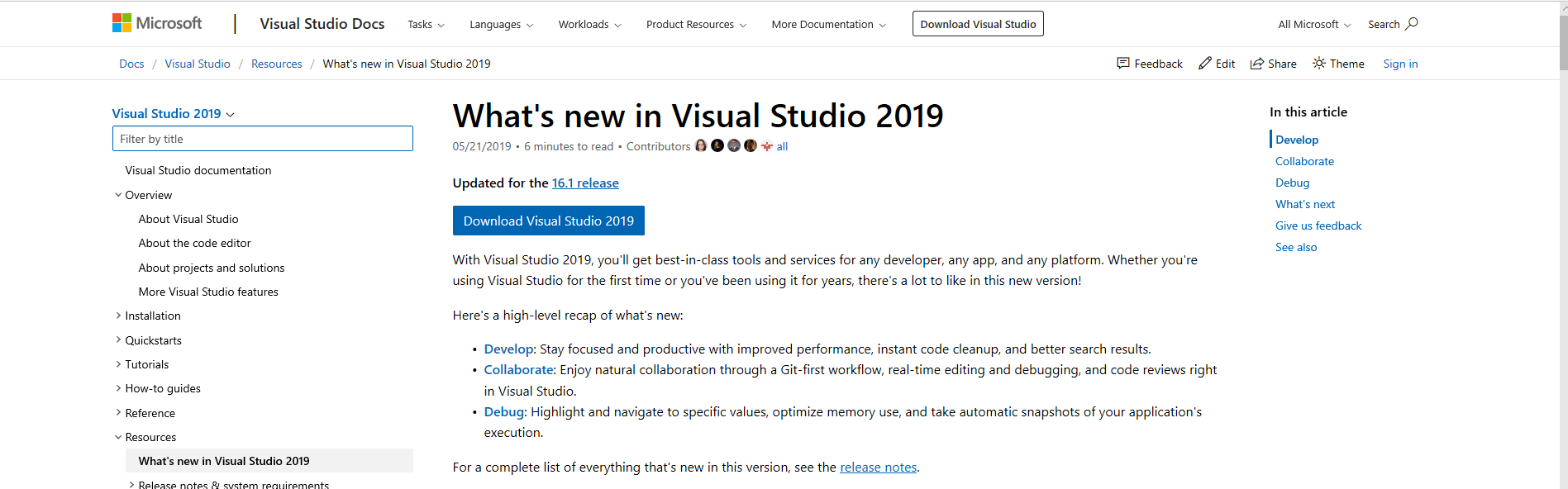The image size is (1568, 489).
Task: Click the fifth contributor avatar next to all
Action: tap(767, 146)
